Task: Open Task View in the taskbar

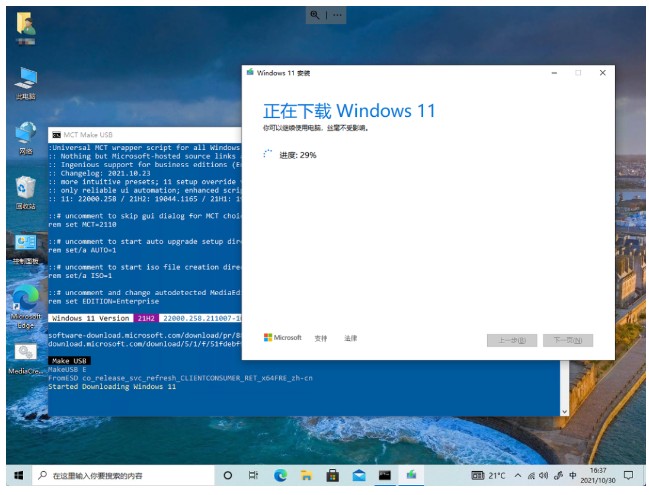Action: (254, 475)
